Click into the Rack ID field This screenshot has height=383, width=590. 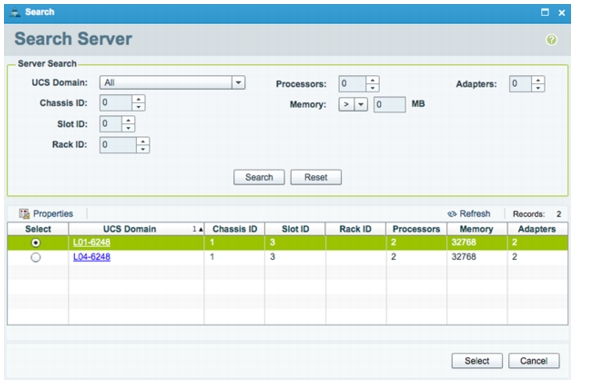tap(118, 145)
